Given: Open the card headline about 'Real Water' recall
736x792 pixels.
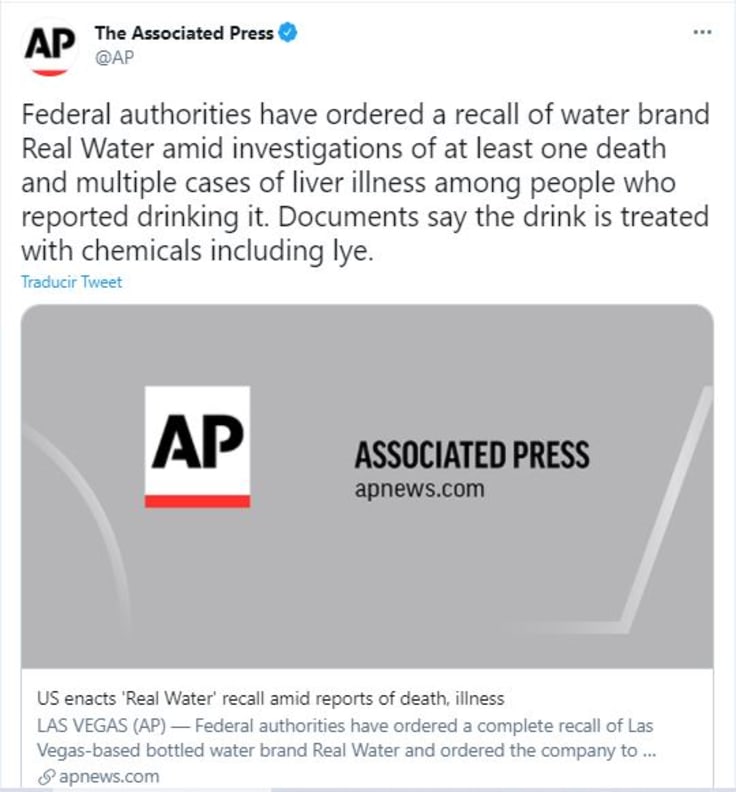Looking at the screenshot, I should [x=270, y=698].
